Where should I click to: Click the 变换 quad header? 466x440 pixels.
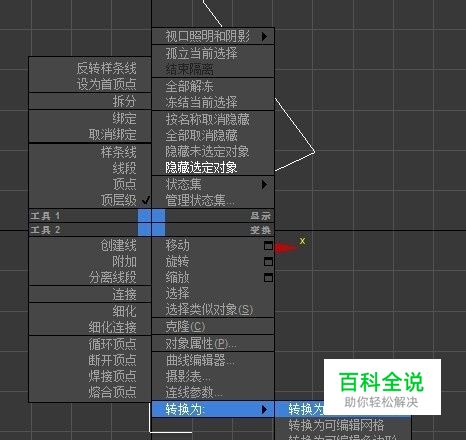260,230
